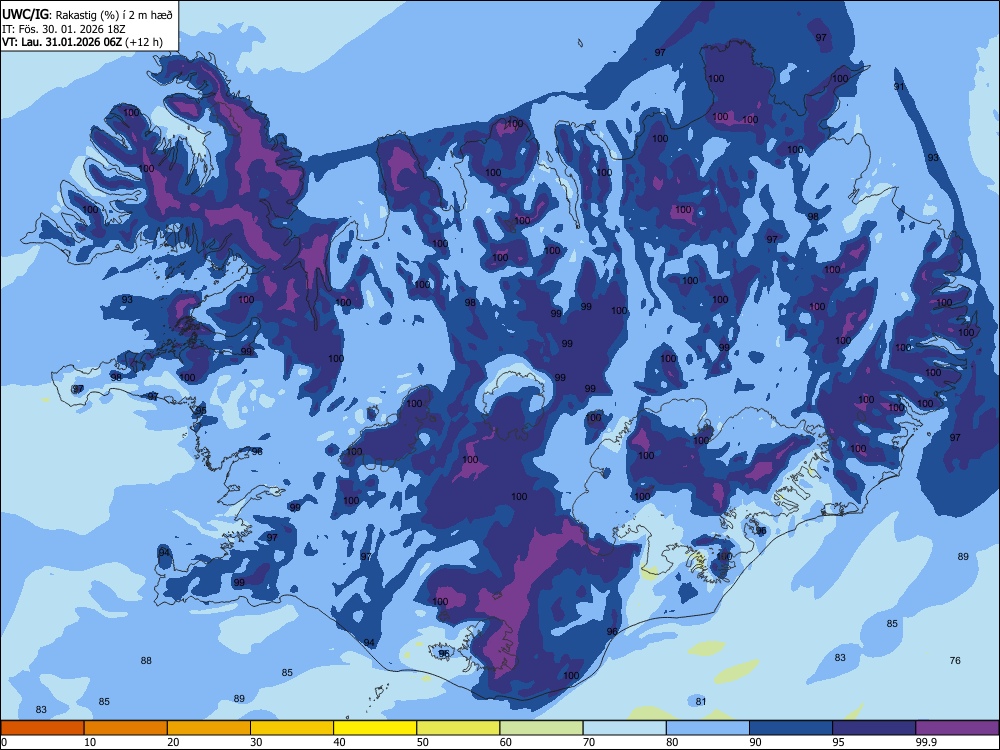Pick the pale yellow 50–60 legend swatch

tap(459, 728)
